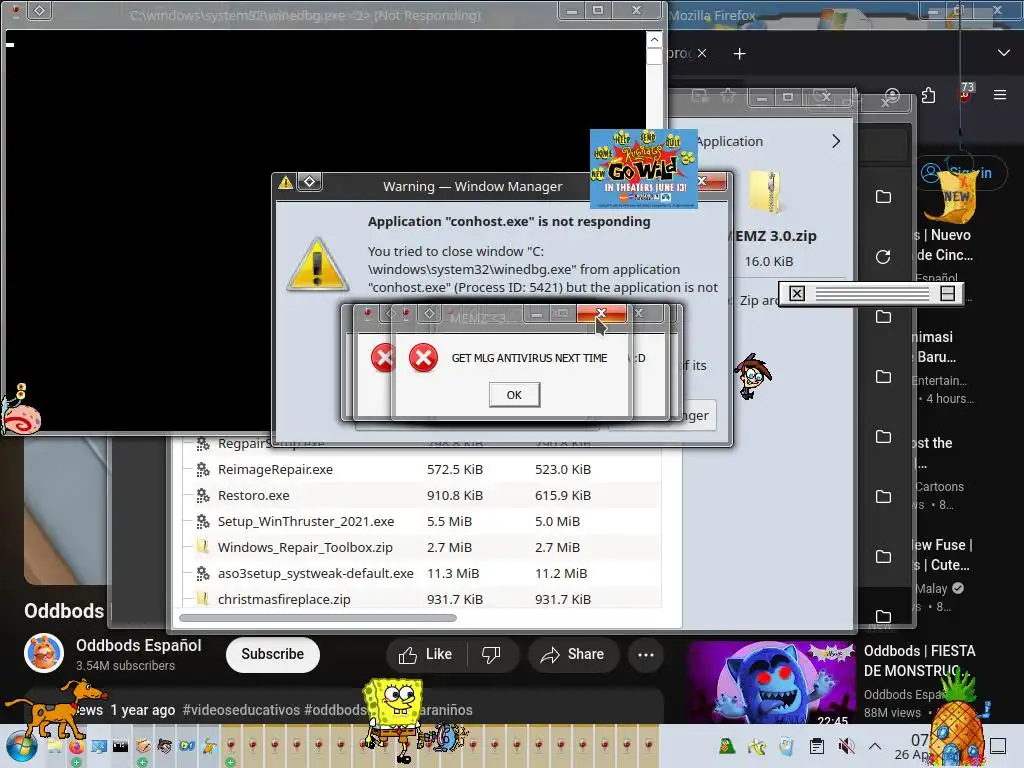This screenshot has height=768, width=1024.
Task: Click the extension icon with 73 badge
Action: click(x=965, y=93)
